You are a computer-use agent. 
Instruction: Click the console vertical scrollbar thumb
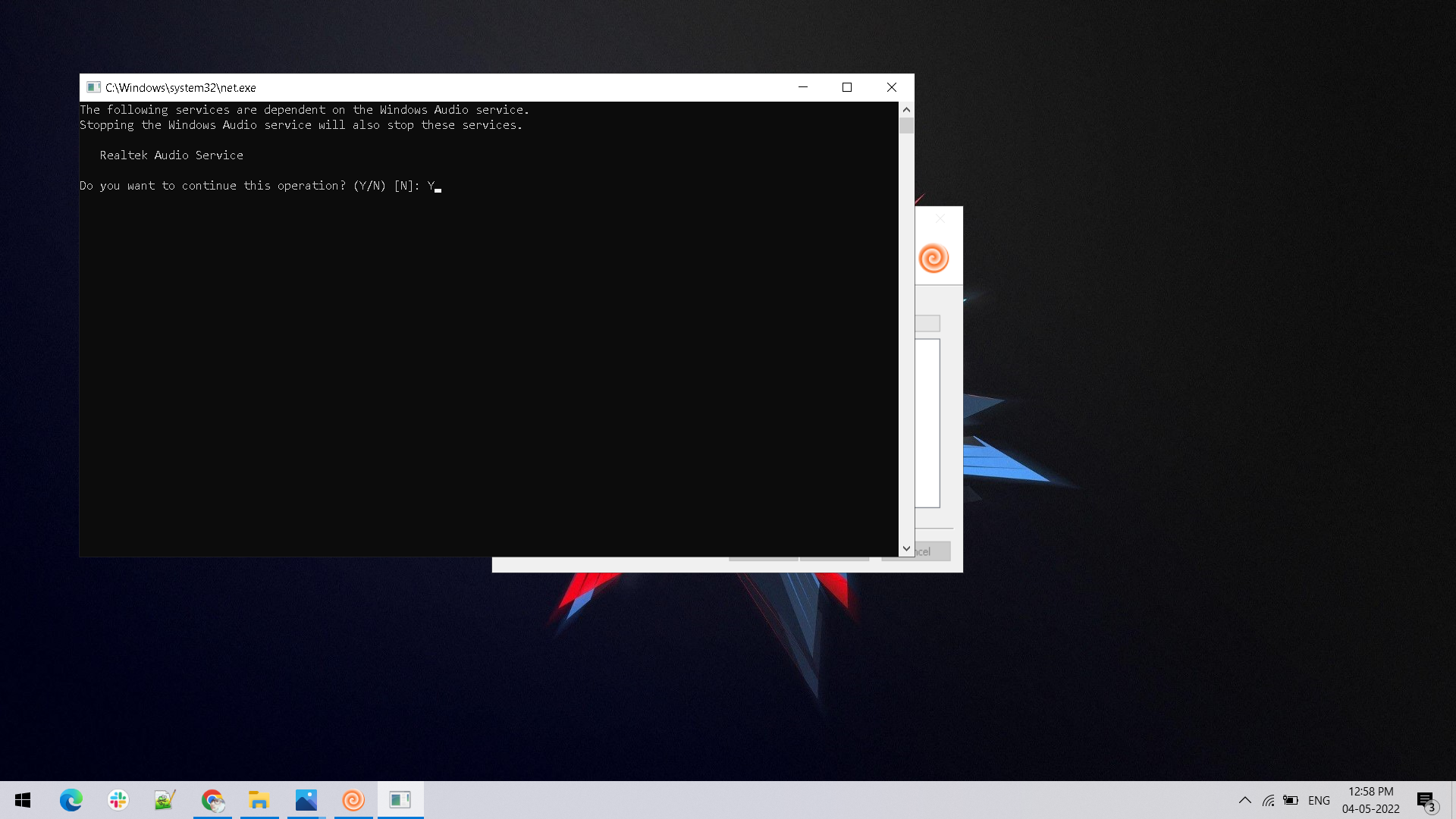(x=906, y=126)
